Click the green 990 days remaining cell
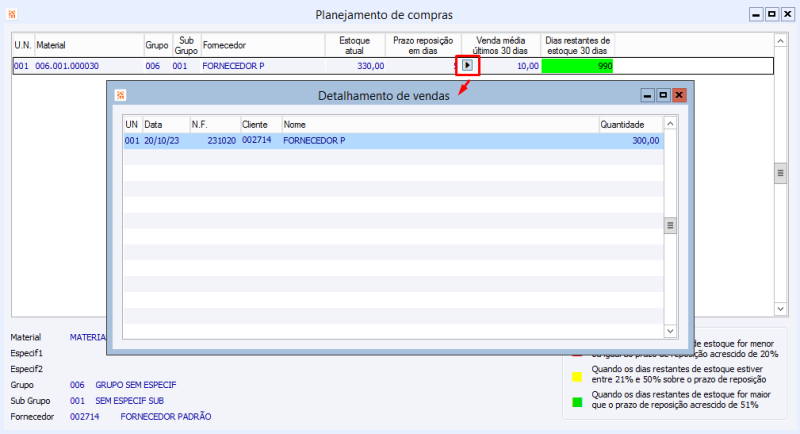 (x=578, y=66)
